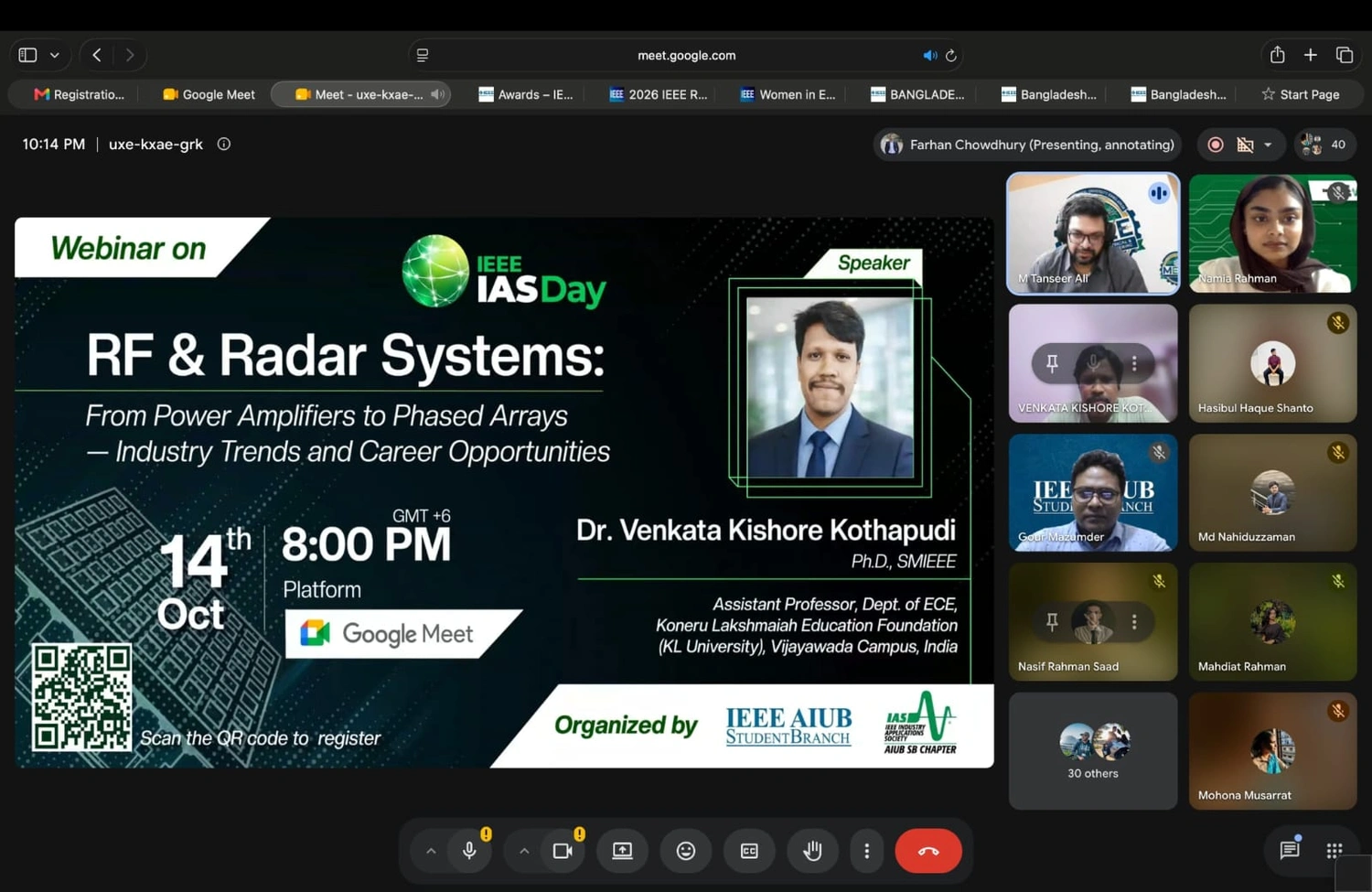Open the chat with everyone panel
The height and width of the screenshot is (892, 1372).
pyautogui.click(x=1290, y=850)
